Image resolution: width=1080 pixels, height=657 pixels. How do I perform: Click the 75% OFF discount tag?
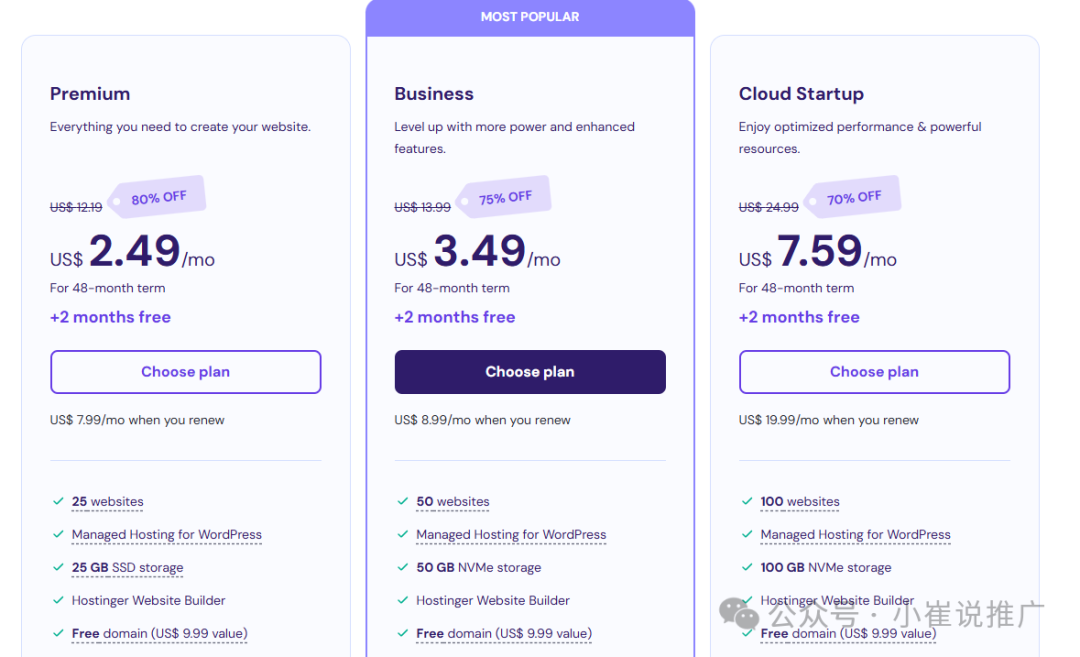504,198
